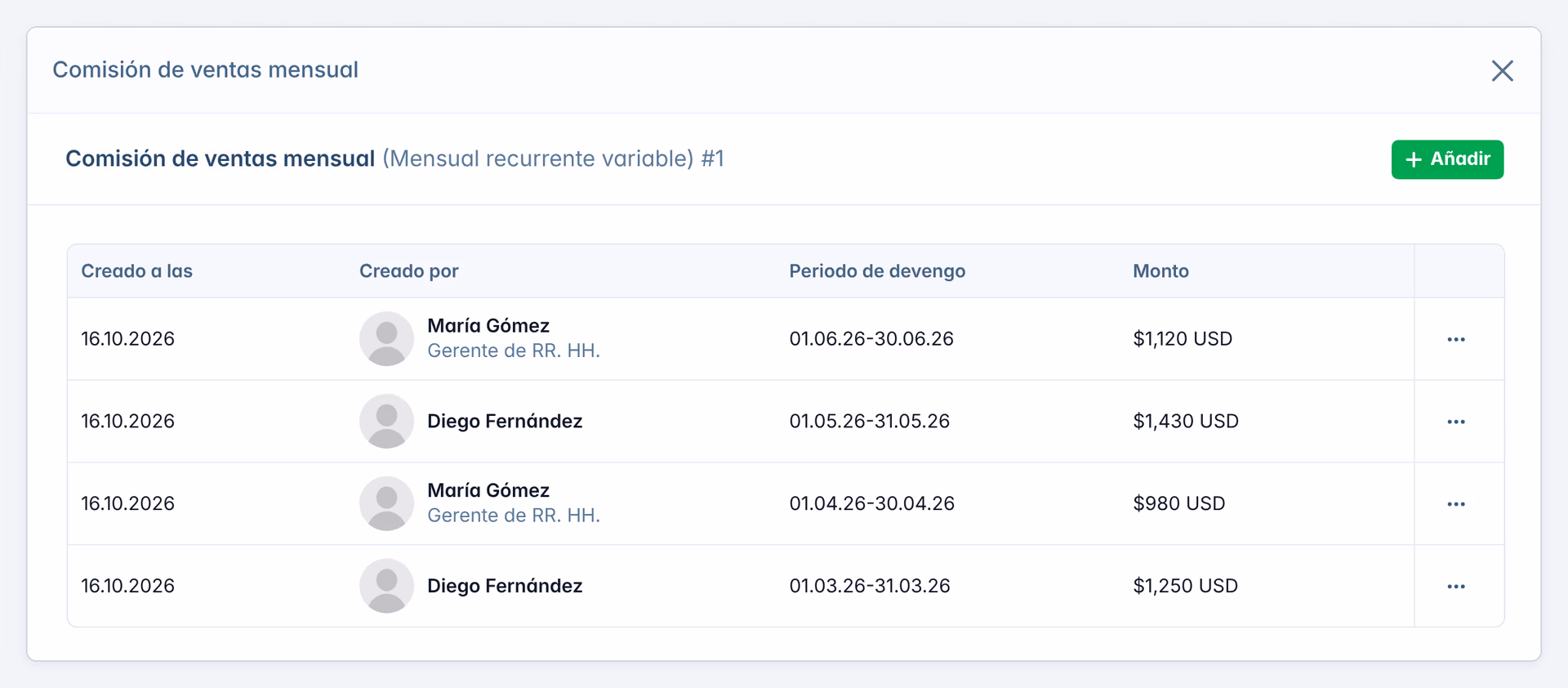
Task: Select the 'Periodo de devengo' column header
Action: click(877, 271)
